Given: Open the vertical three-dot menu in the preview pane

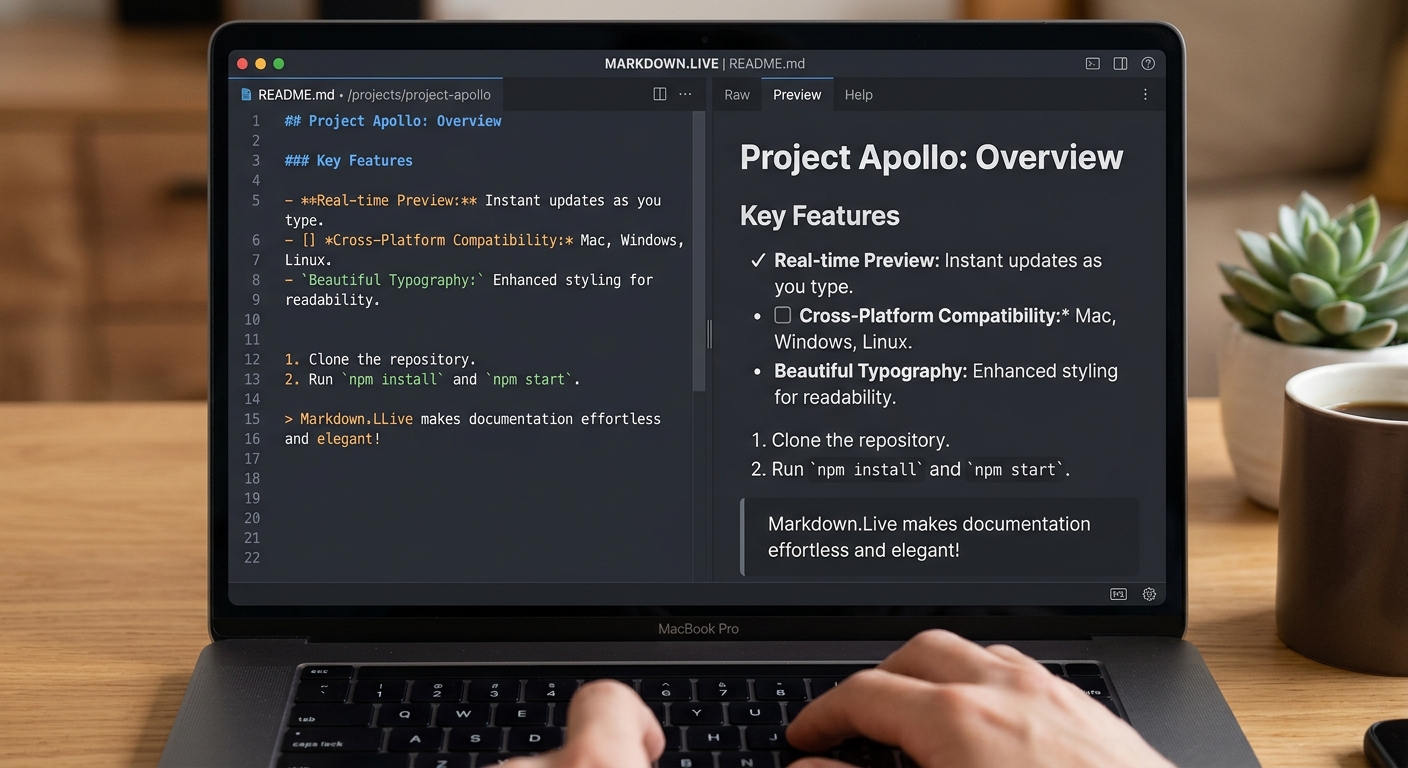Looking at the screenshot, I should click(x=1145, y=94).
